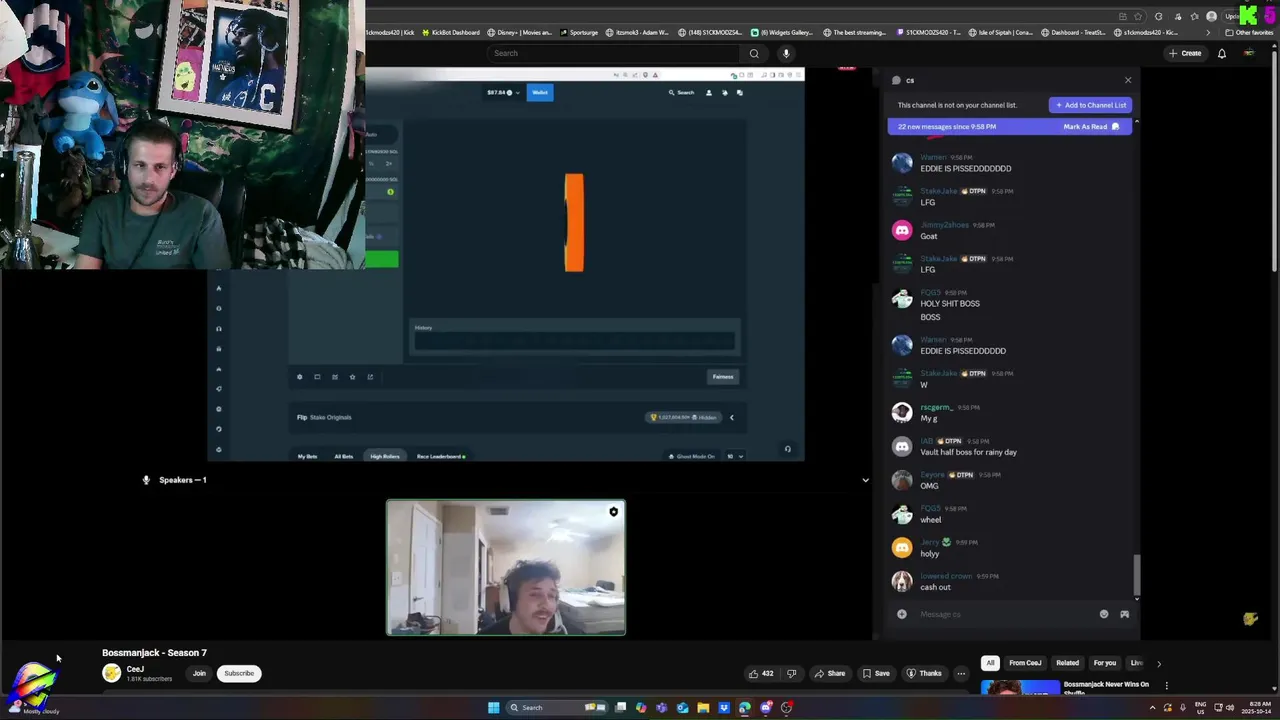The image size is (1280, 720).
Task: Open system volume control in tray
Action: [x=1229, y=707]
